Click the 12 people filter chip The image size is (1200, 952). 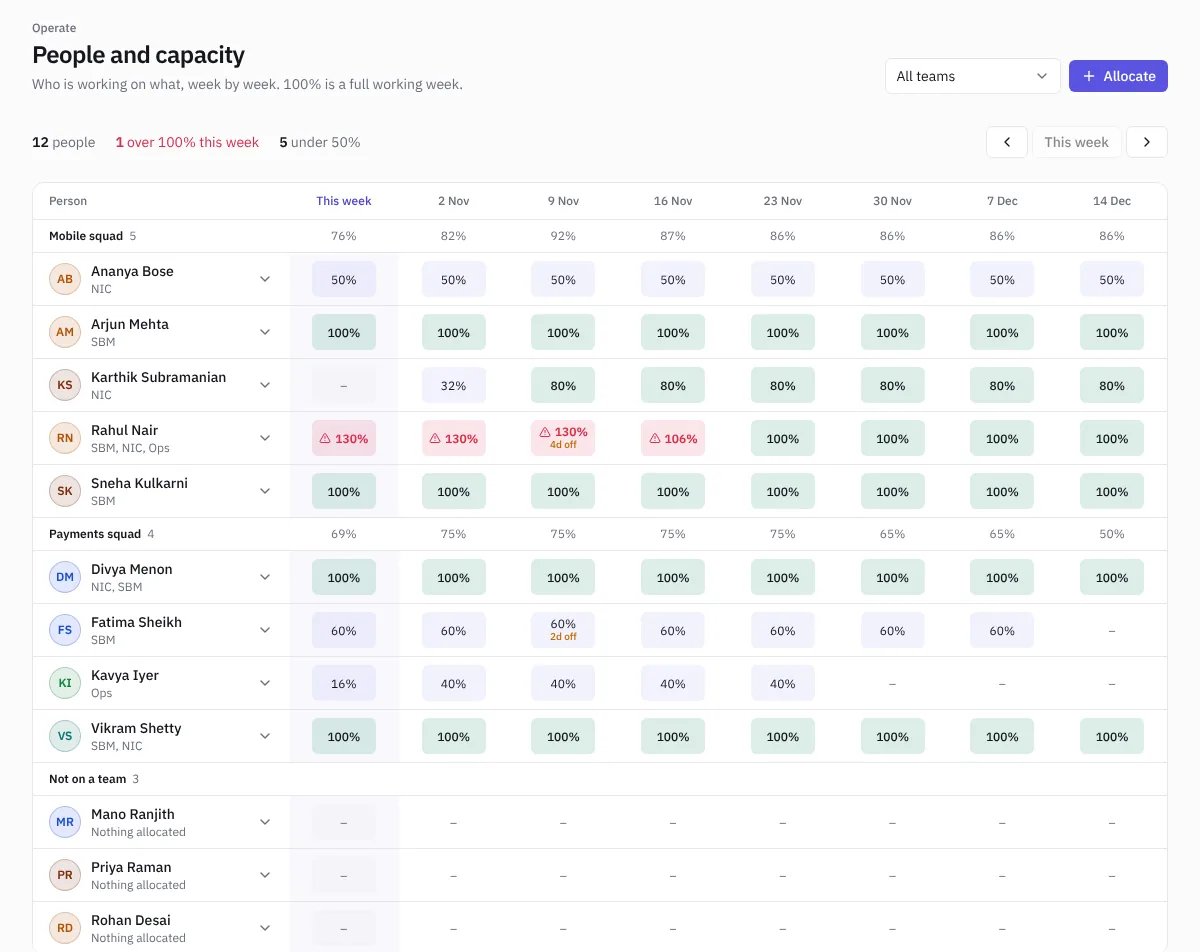[x=63, y=142]
